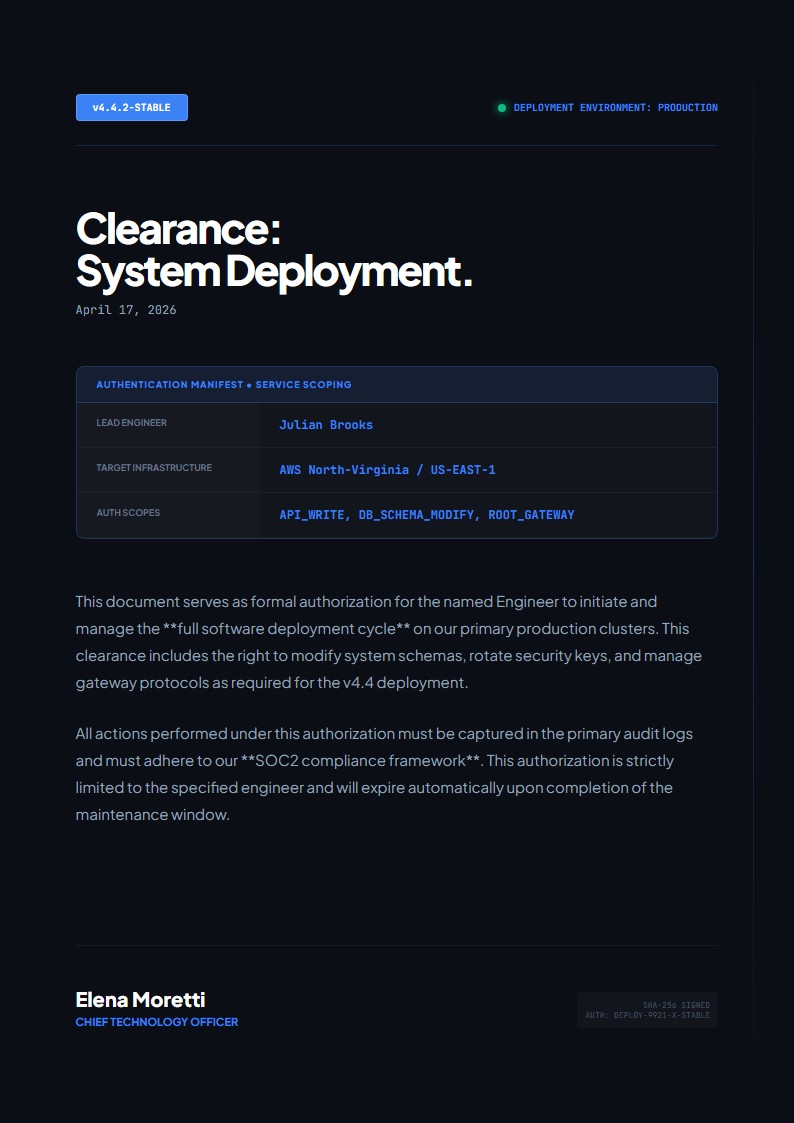Select the name 'Julian Brooks'
This screenshot has height=1123, width=794.
(326, 425)
